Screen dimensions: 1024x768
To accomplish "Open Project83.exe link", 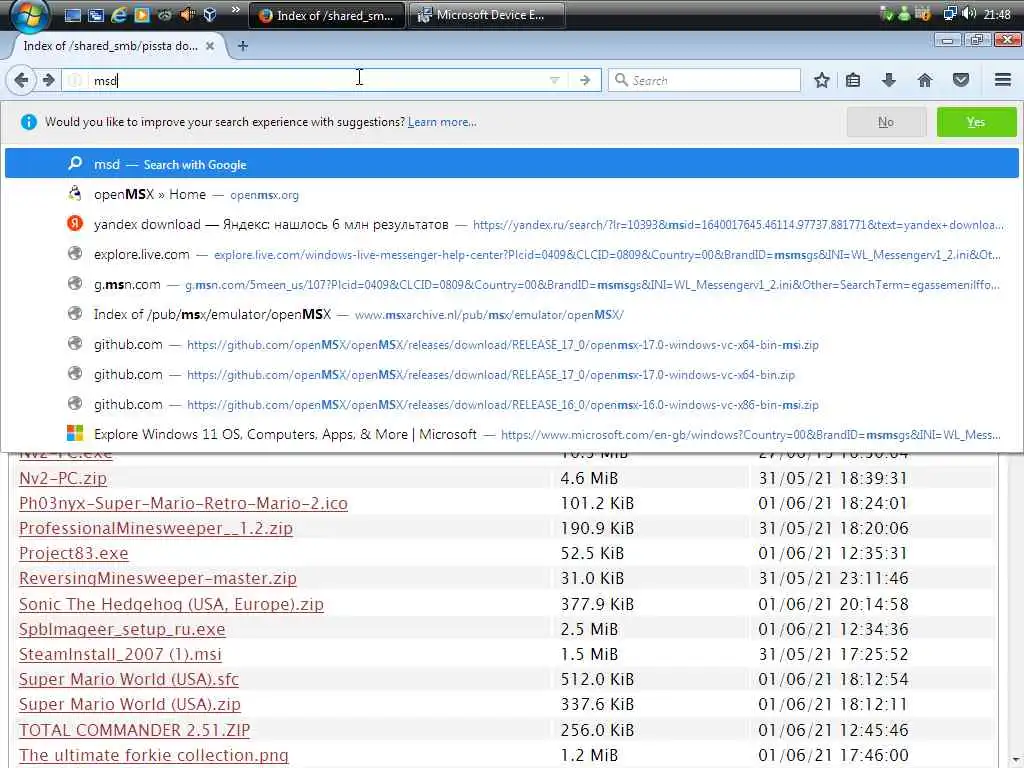I will pos(73,554).
